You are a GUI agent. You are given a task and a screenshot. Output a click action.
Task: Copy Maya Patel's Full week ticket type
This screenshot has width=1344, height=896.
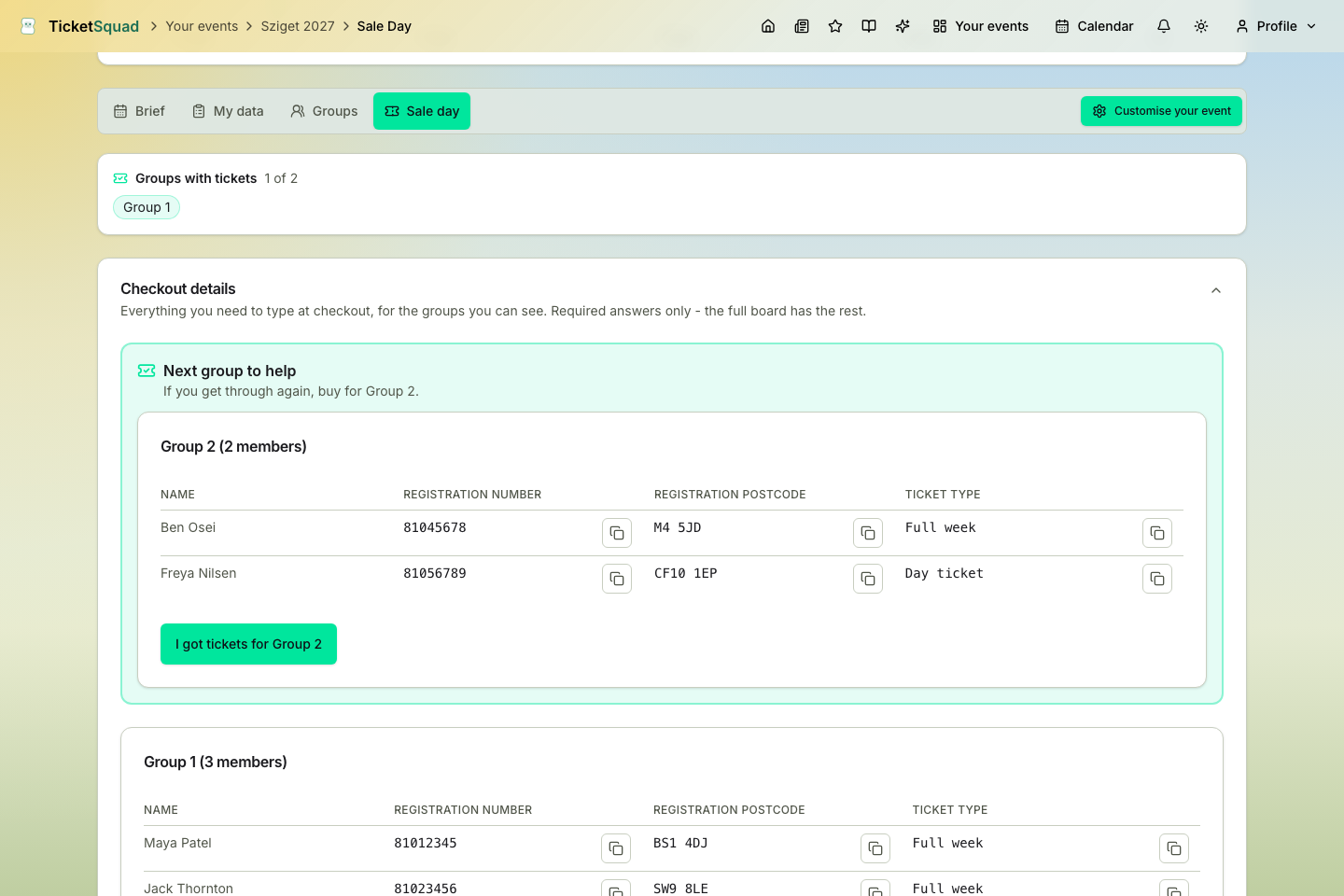coord(1174,848)
